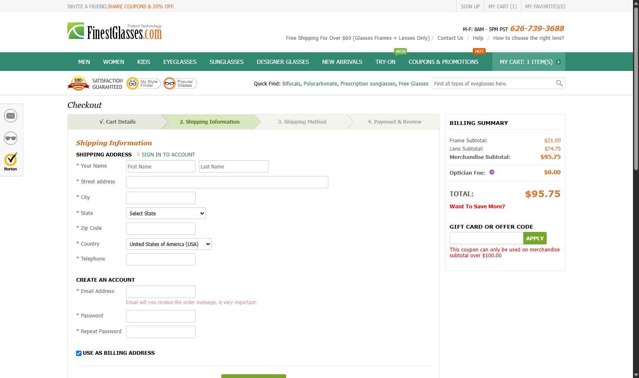Click the Norton secured badge
This screenshot has width=639, height=378.
click(x=11, y=162)
